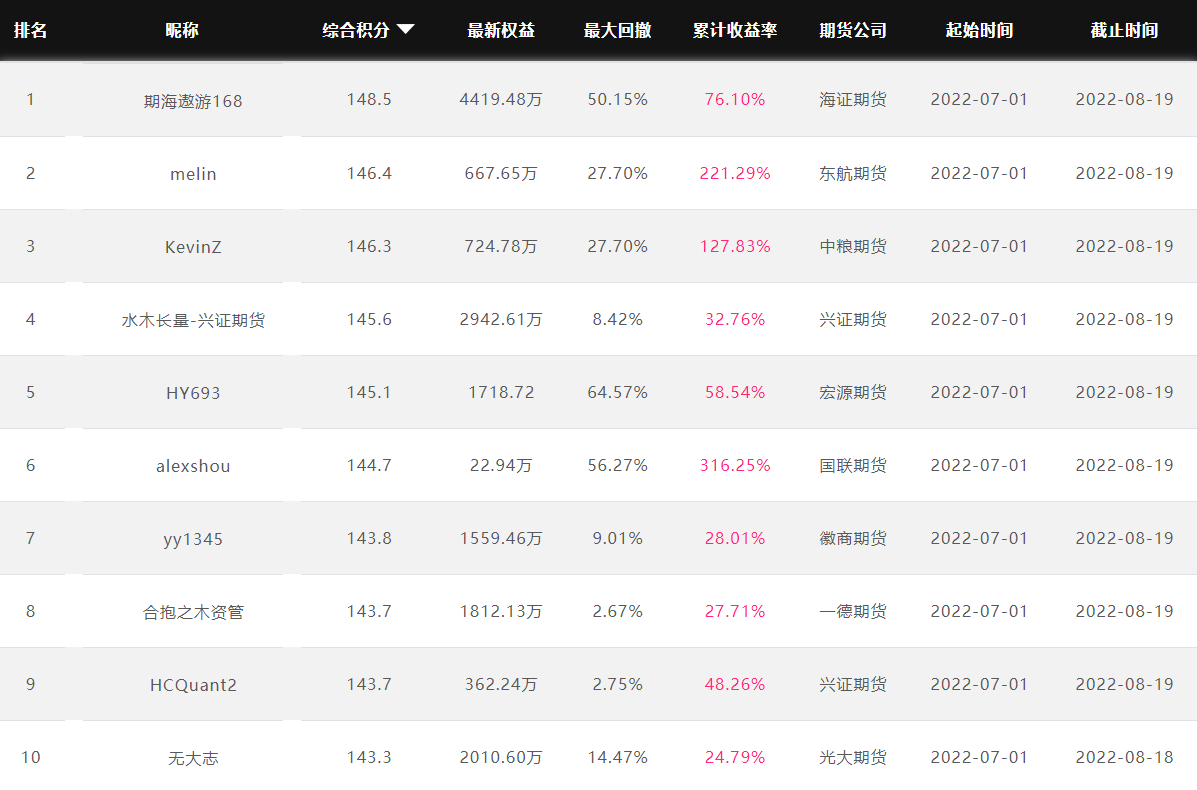Click the 期货公司 column header
Screen dimensions: 1197x790
[853, 30]
